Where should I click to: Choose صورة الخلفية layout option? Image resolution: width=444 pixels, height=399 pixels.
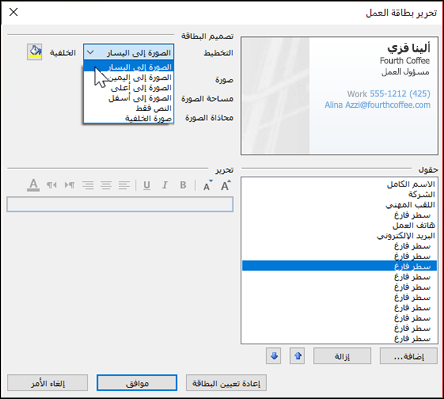(129, 118)
